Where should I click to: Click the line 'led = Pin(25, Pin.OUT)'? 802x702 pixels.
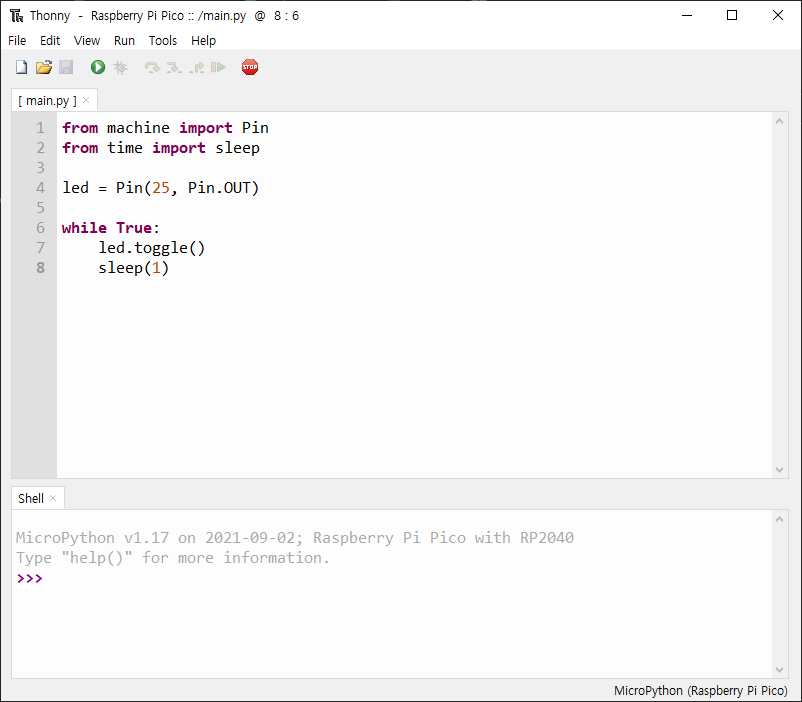161,188
